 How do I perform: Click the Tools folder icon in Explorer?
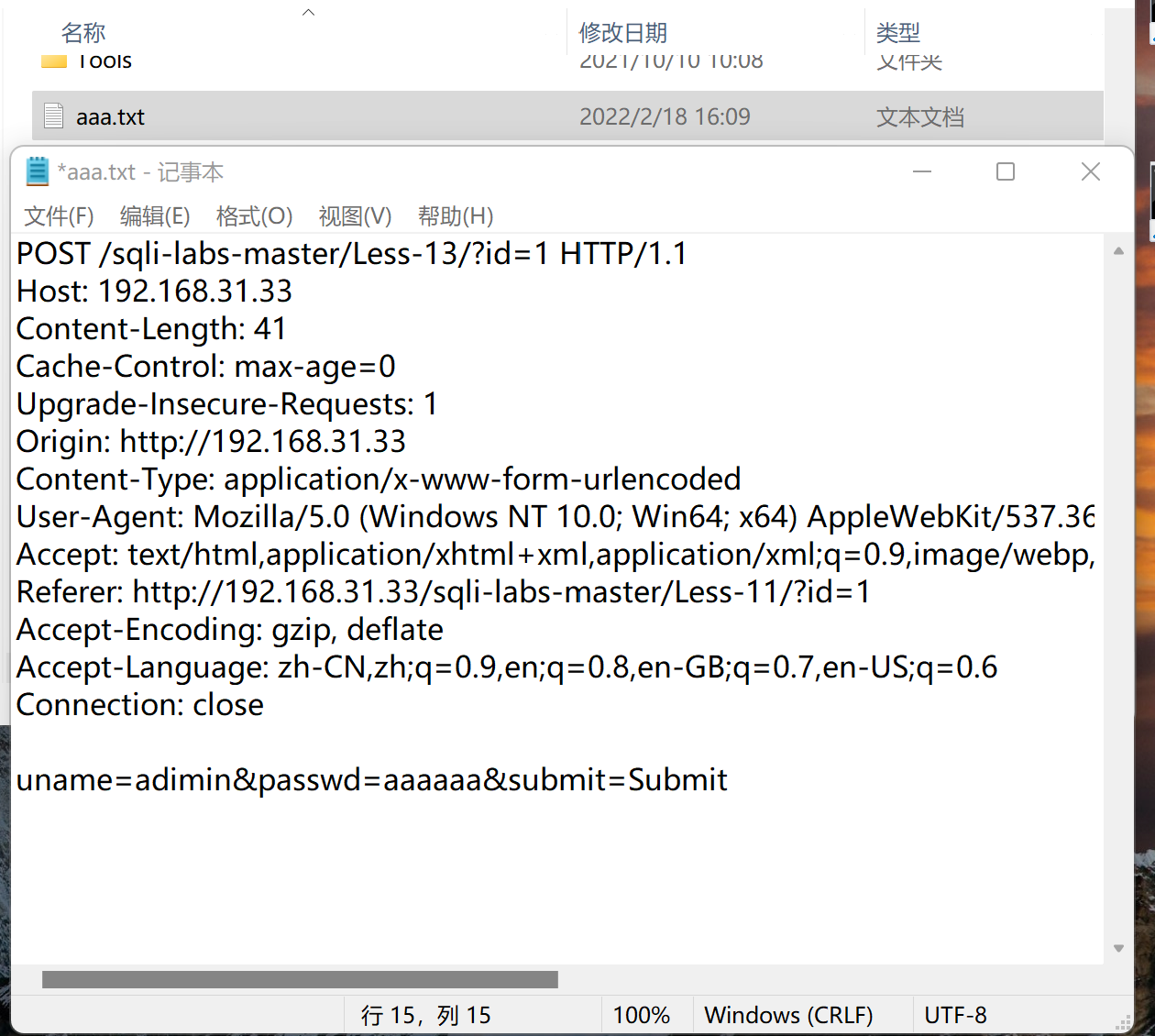coord(52,61)
